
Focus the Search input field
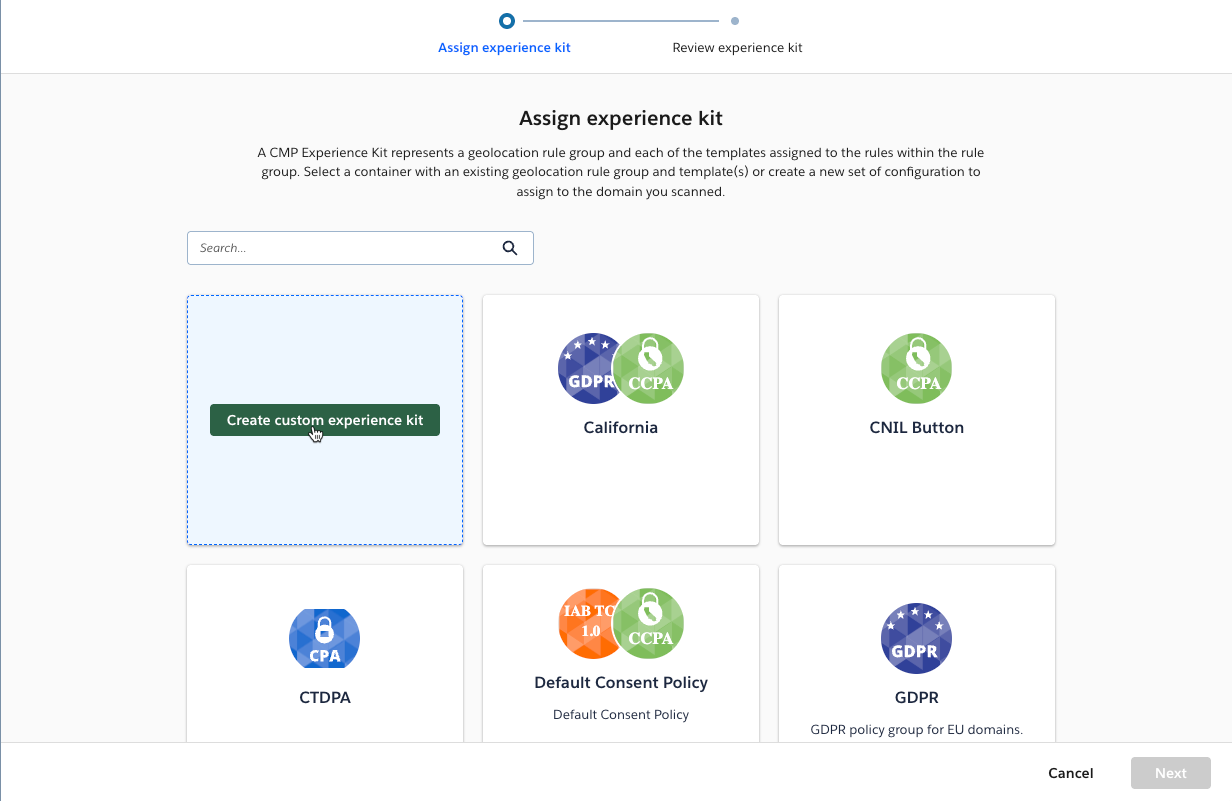360,248
